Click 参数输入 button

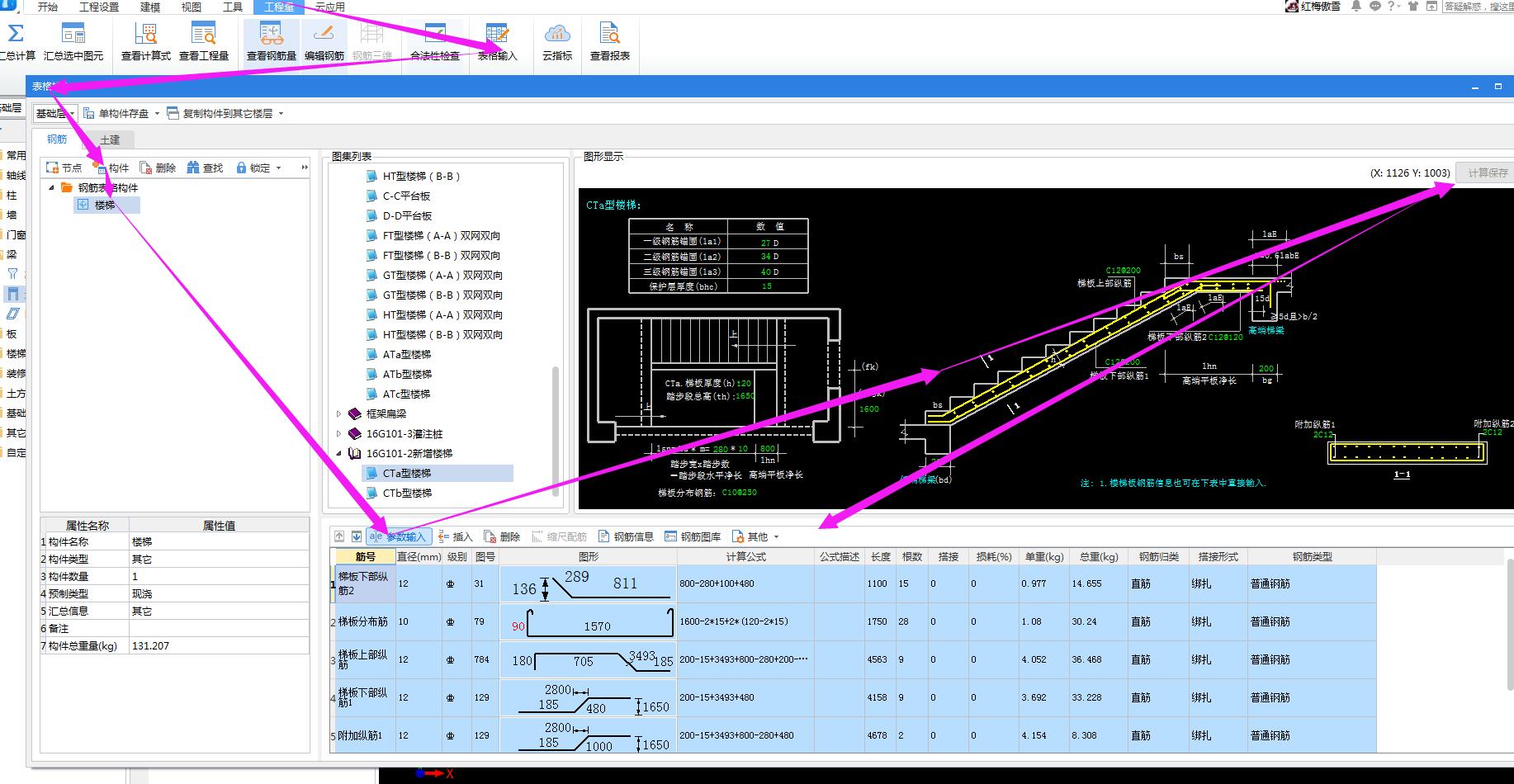point(399,536)
